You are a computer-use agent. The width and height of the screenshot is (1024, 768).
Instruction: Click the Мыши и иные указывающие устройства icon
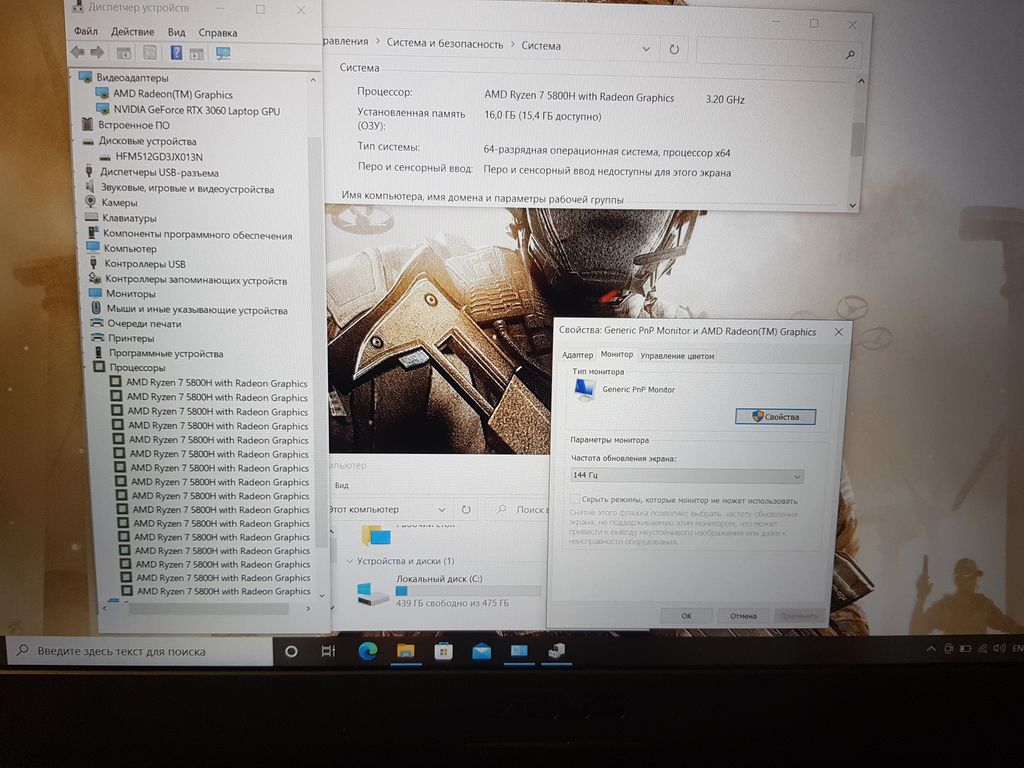click(96, 308)
